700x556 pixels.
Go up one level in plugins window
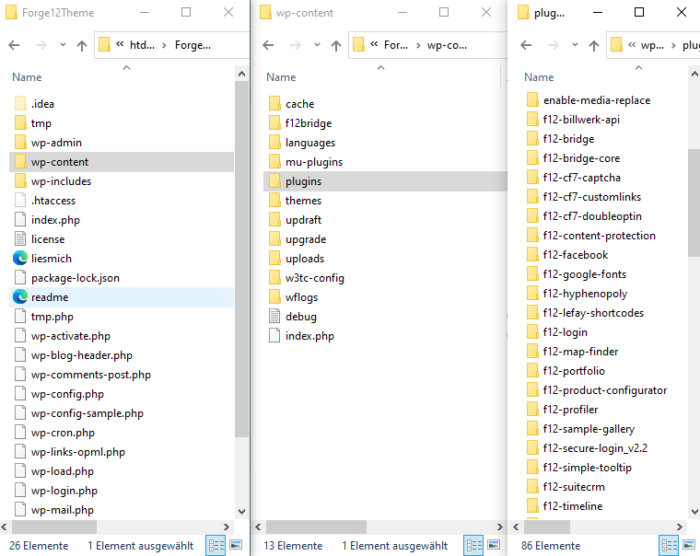(594, 45)
